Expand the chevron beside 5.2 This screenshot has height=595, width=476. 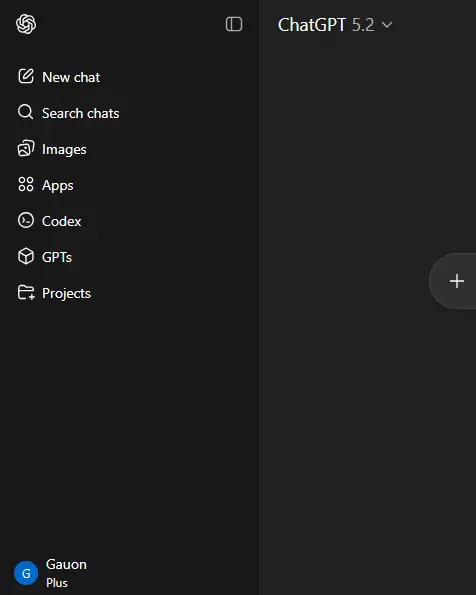point(387,25)
